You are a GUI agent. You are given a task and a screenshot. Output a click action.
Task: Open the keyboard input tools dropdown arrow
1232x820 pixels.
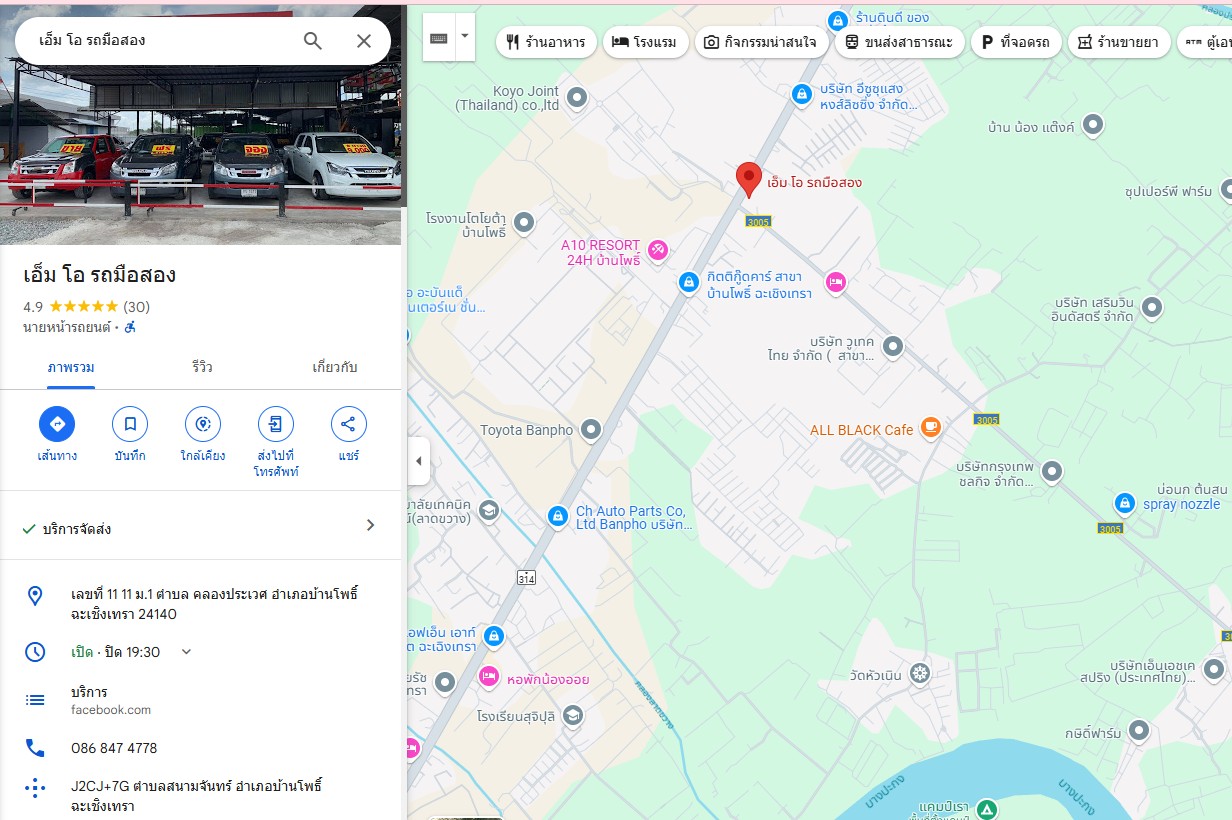click(464, 36)
